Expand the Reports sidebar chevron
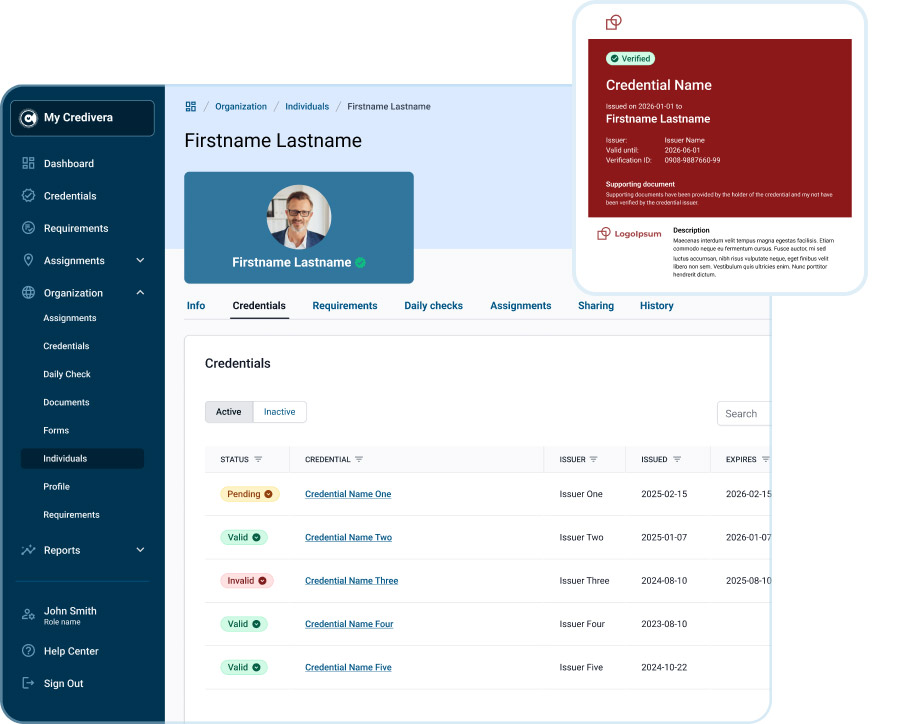Viewport: 905px width, 724px height. click(x=140, y=550)
